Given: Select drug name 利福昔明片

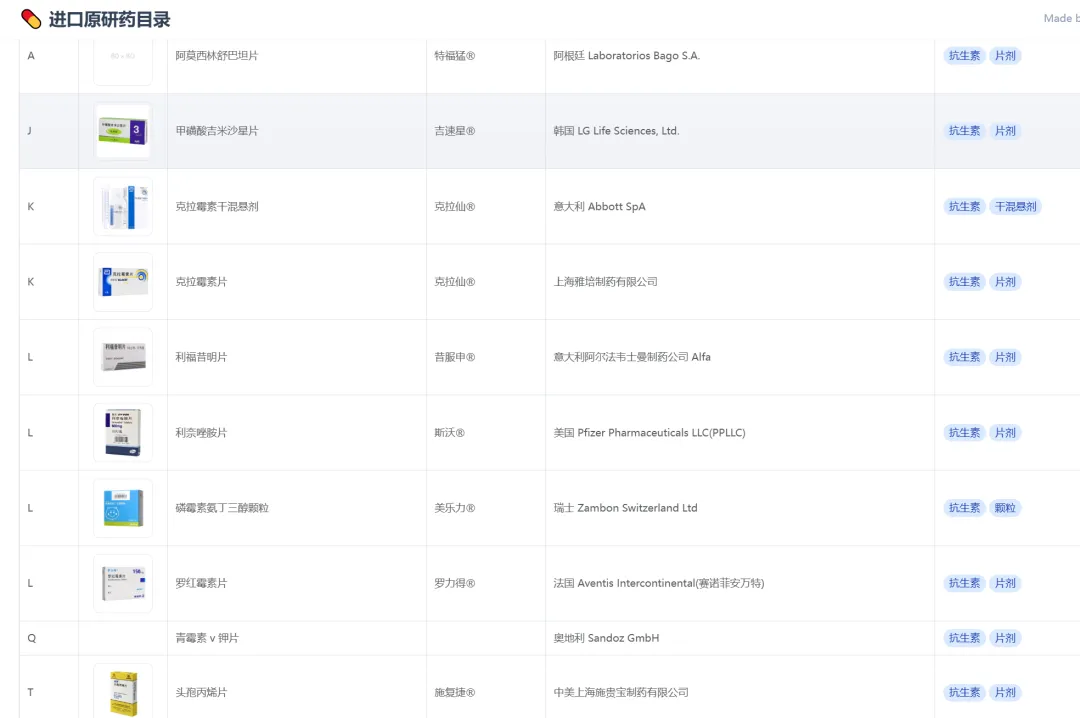Looking at the screenshot, I should pos(201,357).
